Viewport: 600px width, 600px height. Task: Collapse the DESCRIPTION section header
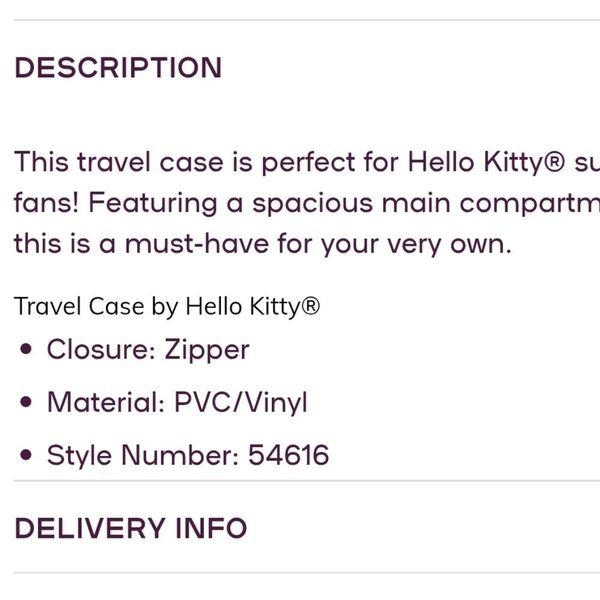pyautogui.click(x=118, y=68)
